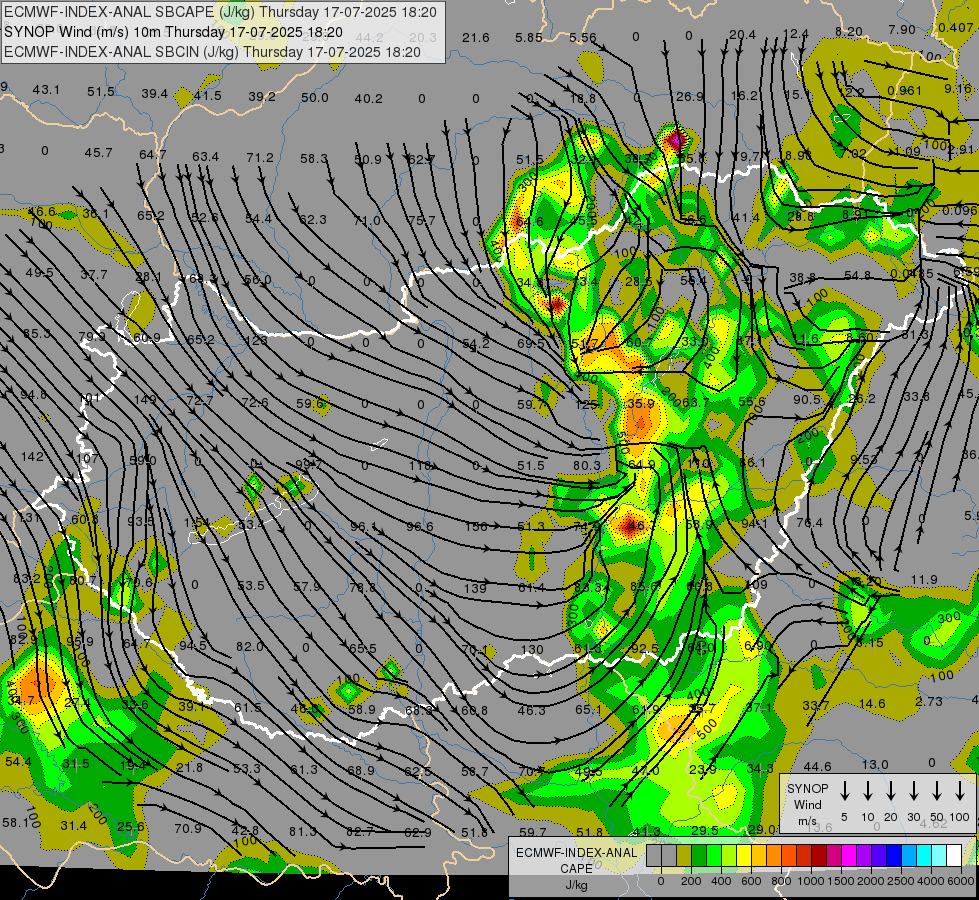Click the 30 m/s wind arrow in legend
The height and width of the screenshot is (900, 979).
(x=914, y=790)
